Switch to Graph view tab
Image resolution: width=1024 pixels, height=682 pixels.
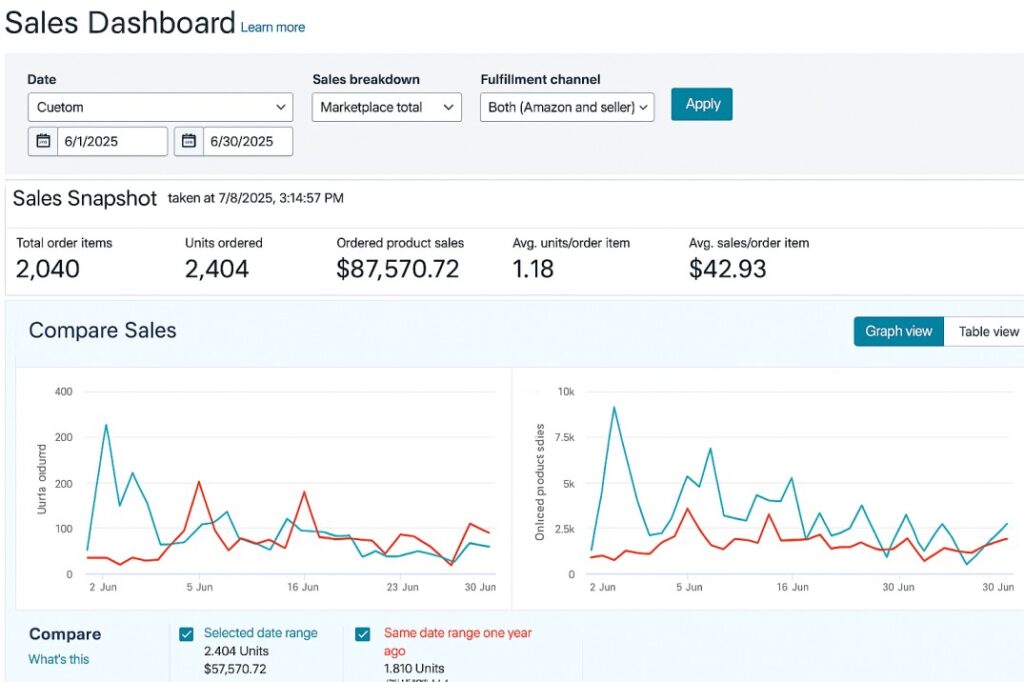coord(898,332)
